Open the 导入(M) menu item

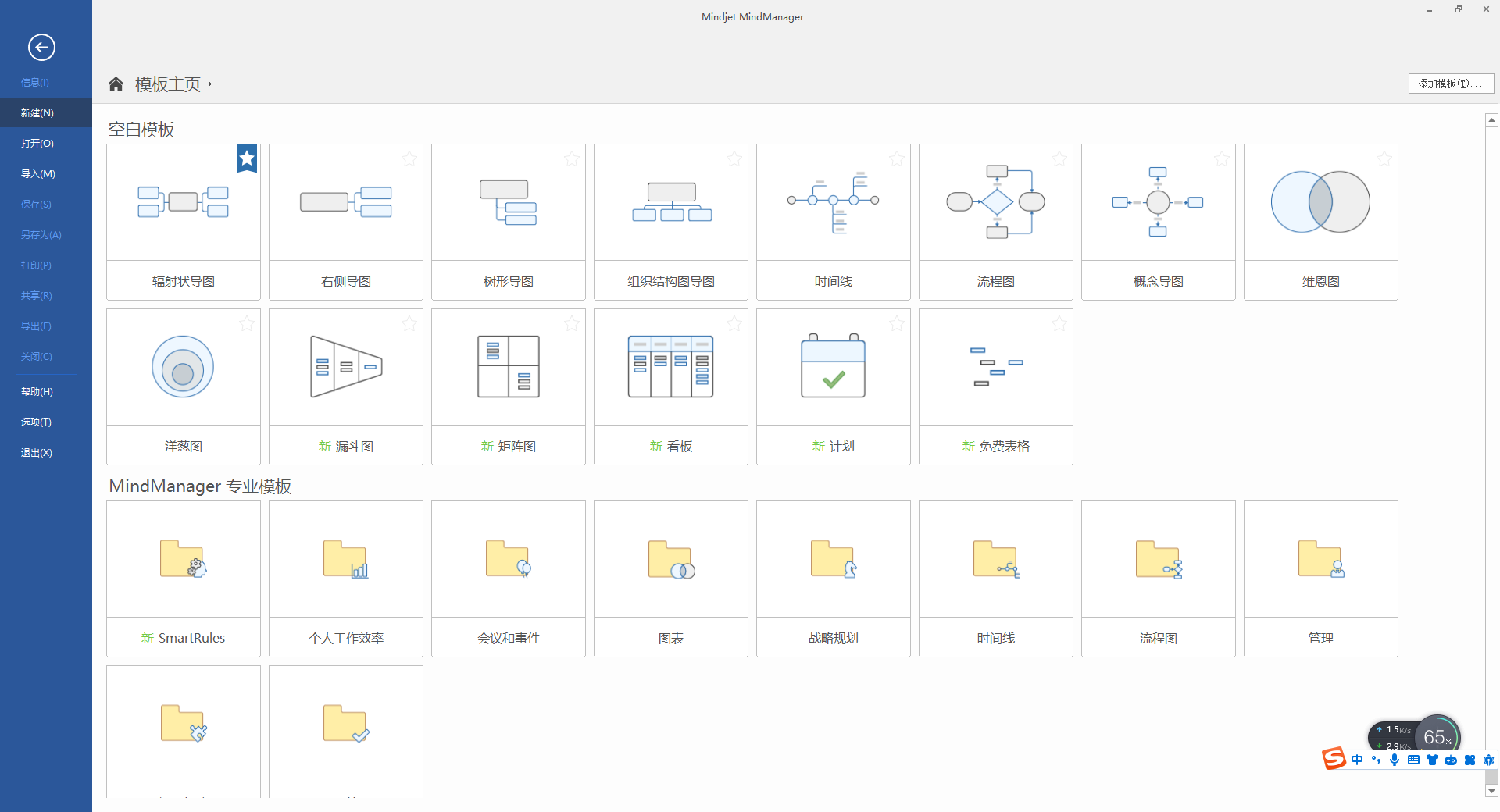click(x=38, y=173)
